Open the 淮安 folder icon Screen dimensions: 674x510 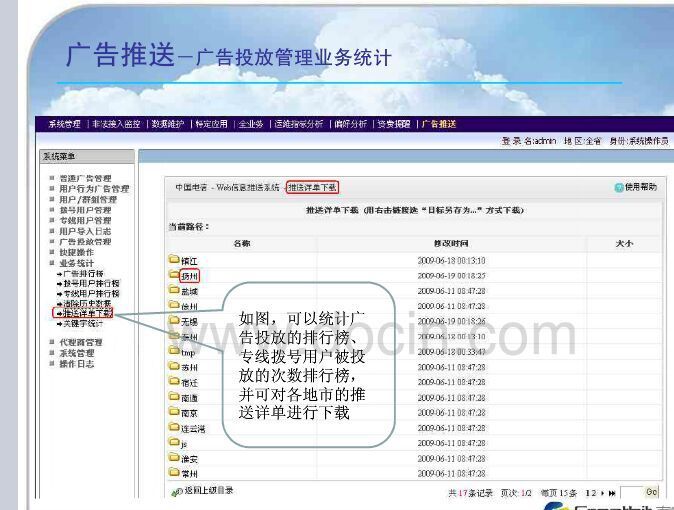click(x=174, y=459)
